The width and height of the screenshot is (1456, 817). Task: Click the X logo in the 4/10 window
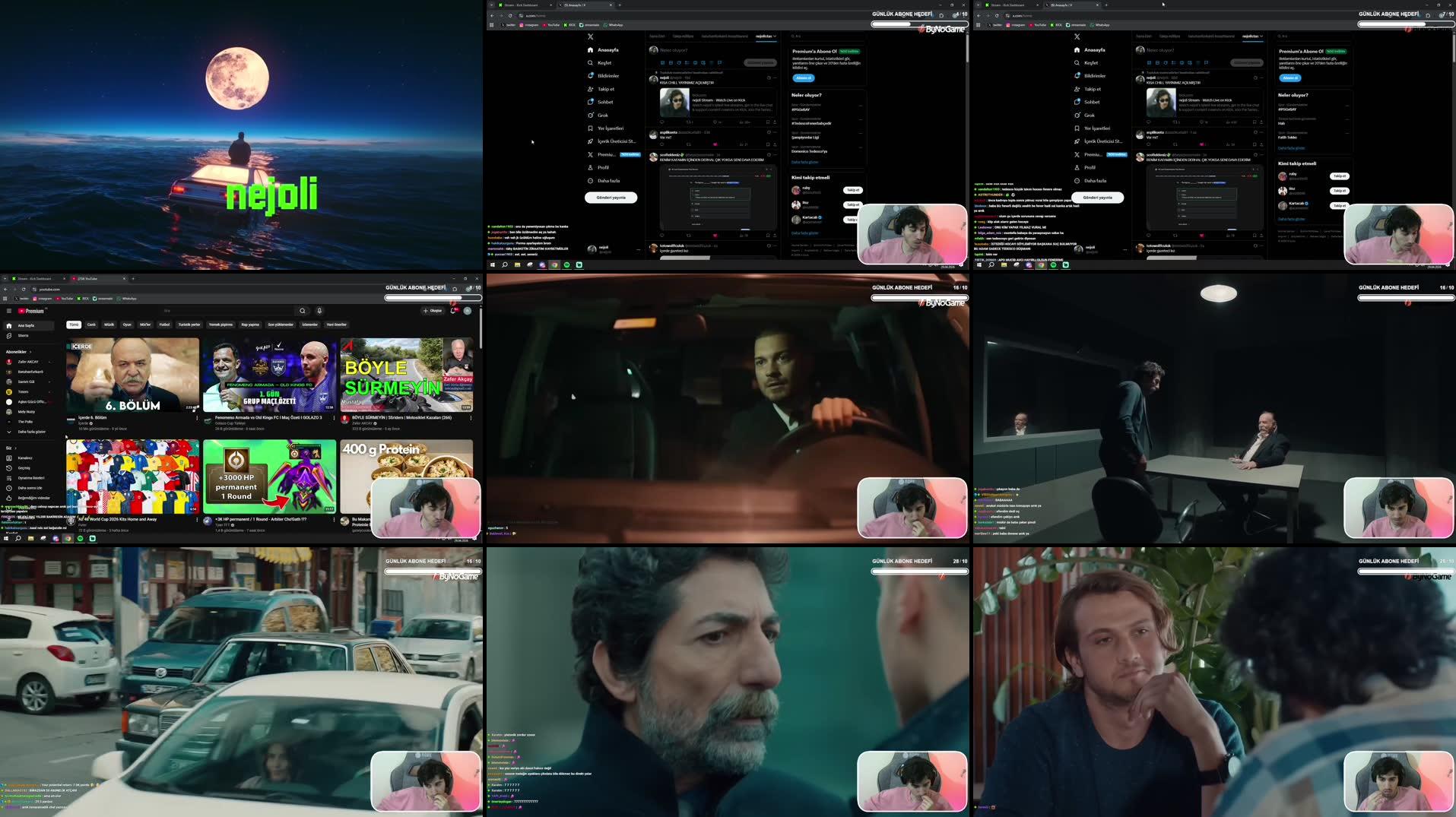[x=591, y=36]
